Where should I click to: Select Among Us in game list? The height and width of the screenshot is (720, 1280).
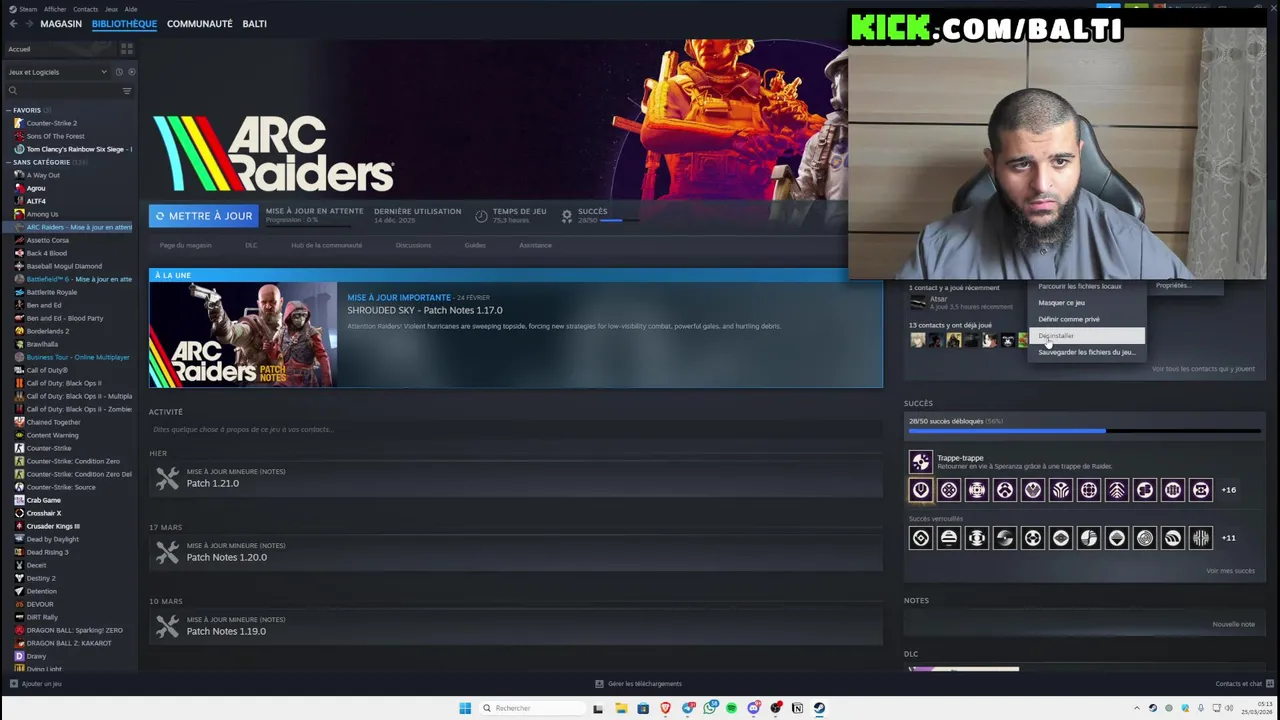[42, 214]
